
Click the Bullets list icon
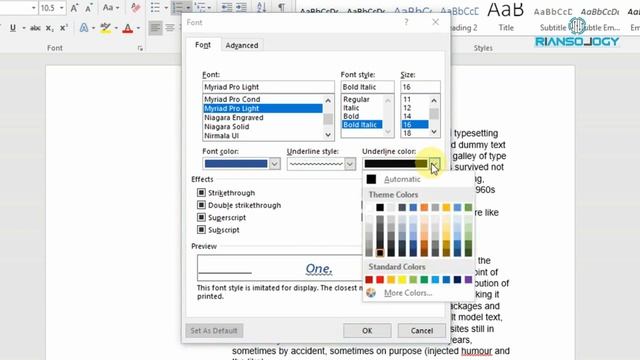coord(155,8)
